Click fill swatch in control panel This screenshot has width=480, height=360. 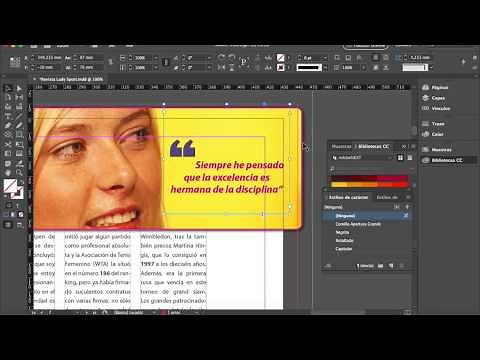[281, 58]
